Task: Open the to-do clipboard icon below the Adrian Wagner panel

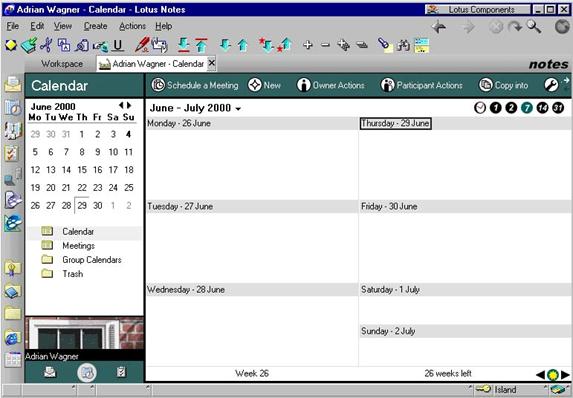Action: 121,372
